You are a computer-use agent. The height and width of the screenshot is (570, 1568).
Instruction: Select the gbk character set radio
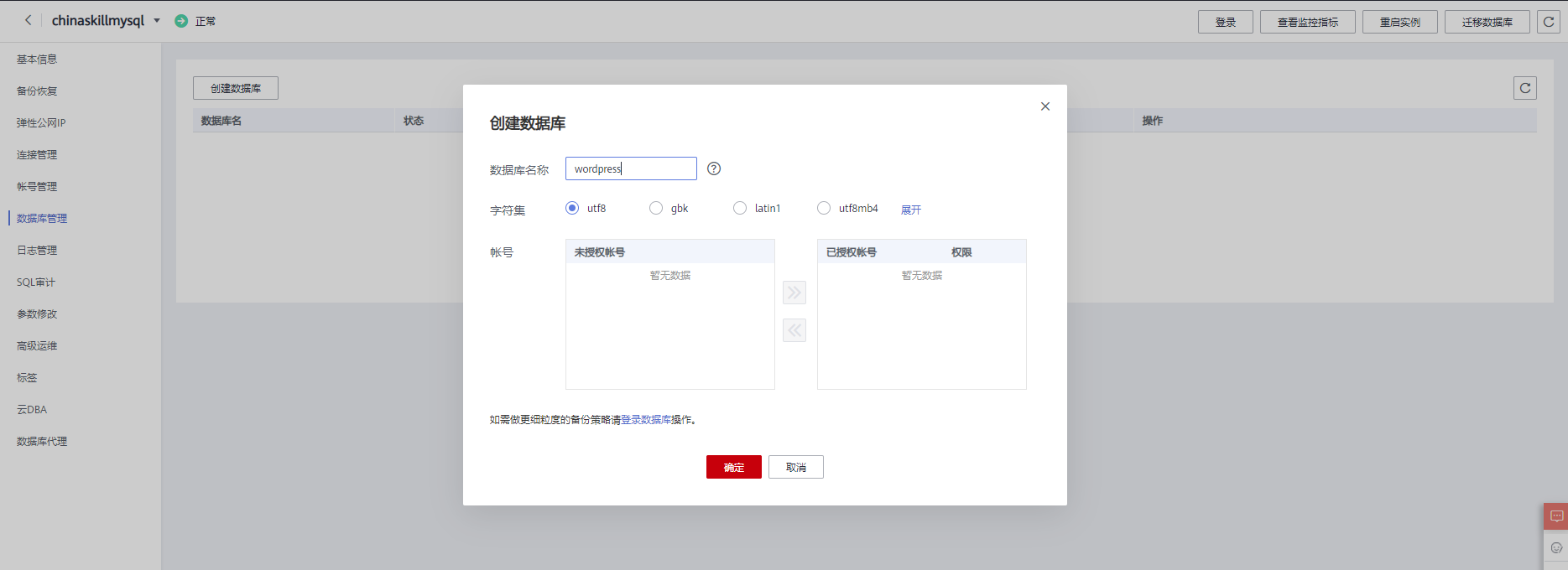tap(656, 208)
